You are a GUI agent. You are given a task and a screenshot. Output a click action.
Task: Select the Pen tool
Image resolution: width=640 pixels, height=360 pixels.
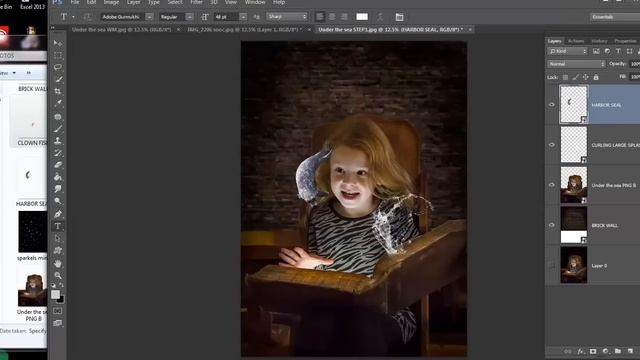click(x=58, y=214)
